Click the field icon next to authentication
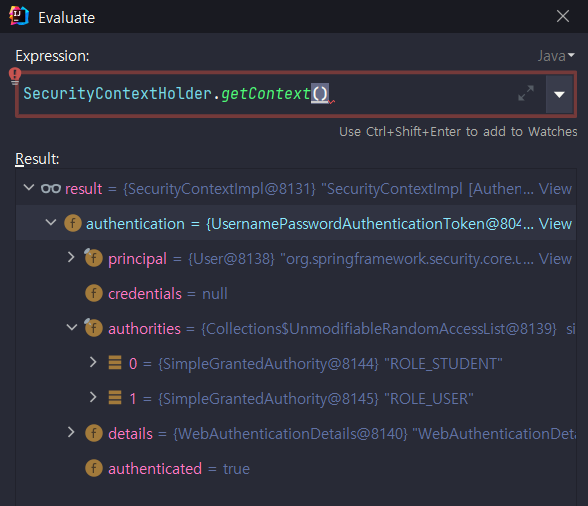The width and height of the screenshot is (588, 506). 73,223
